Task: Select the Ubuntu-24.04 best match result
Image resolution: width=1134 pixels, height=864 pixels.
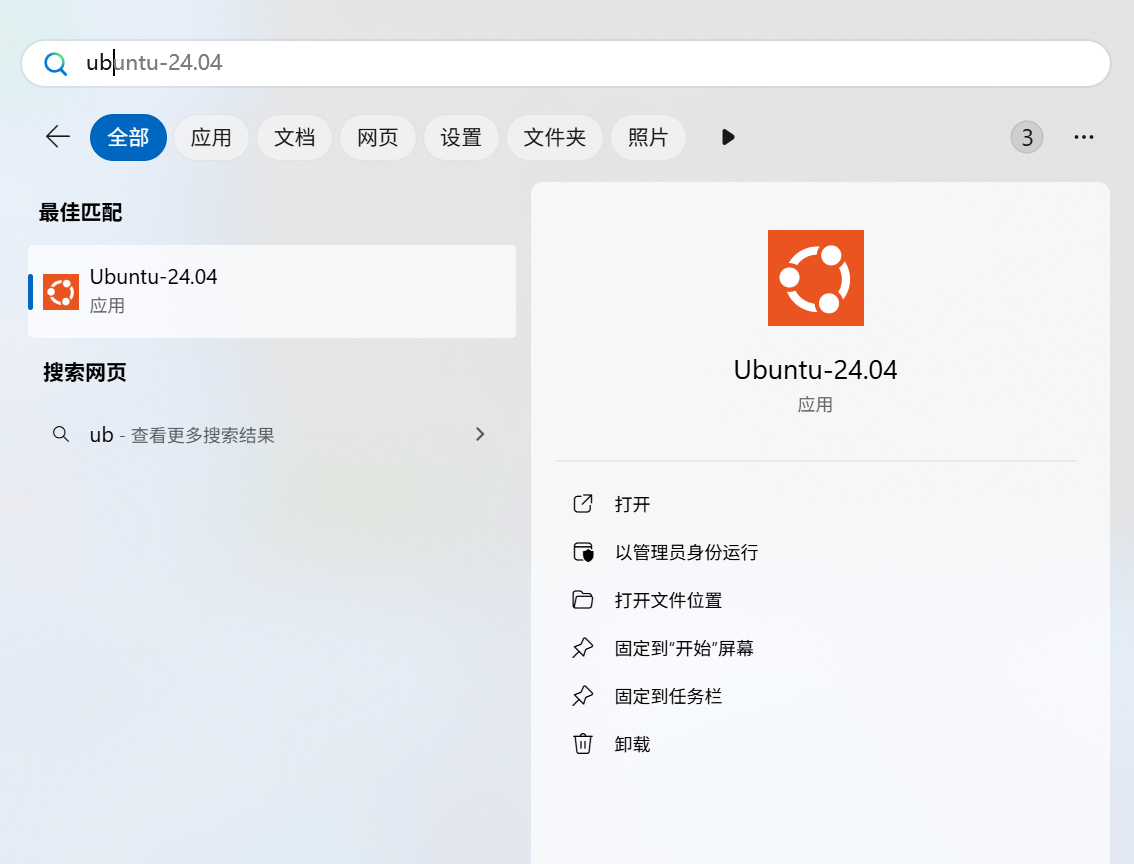Action: (272, 291)
